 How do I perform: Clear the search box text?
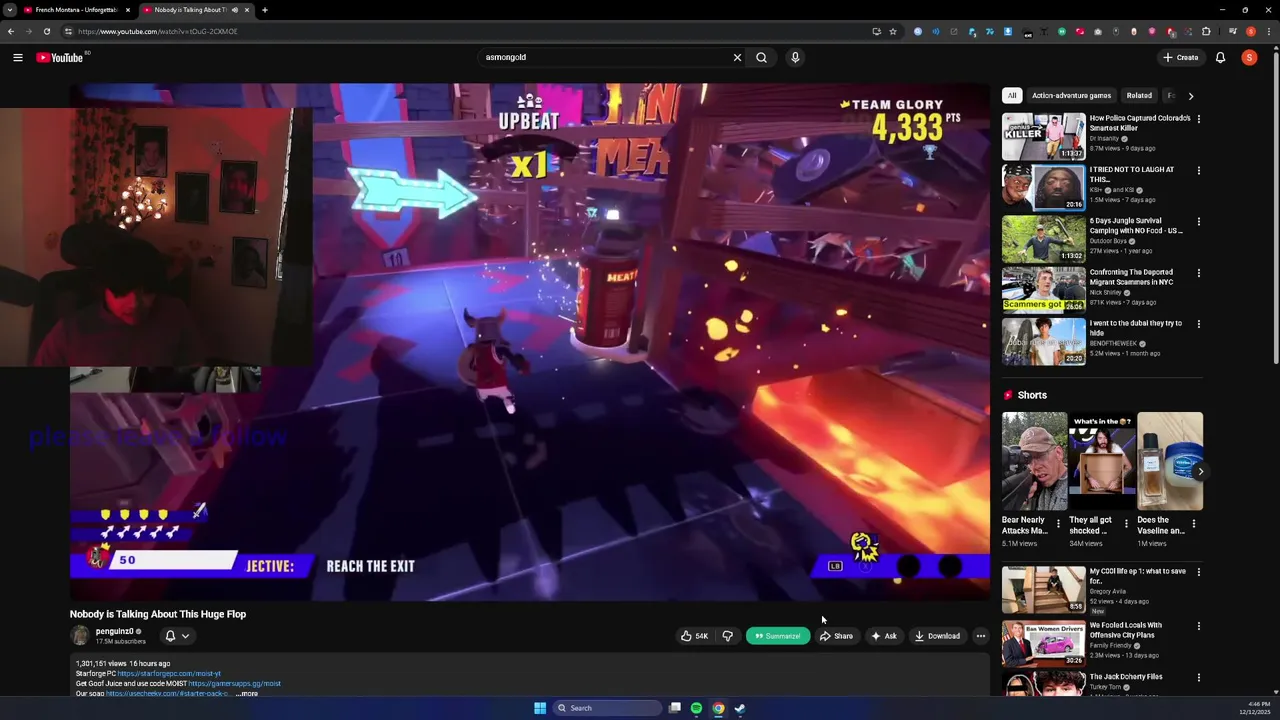tap(737, 57)
